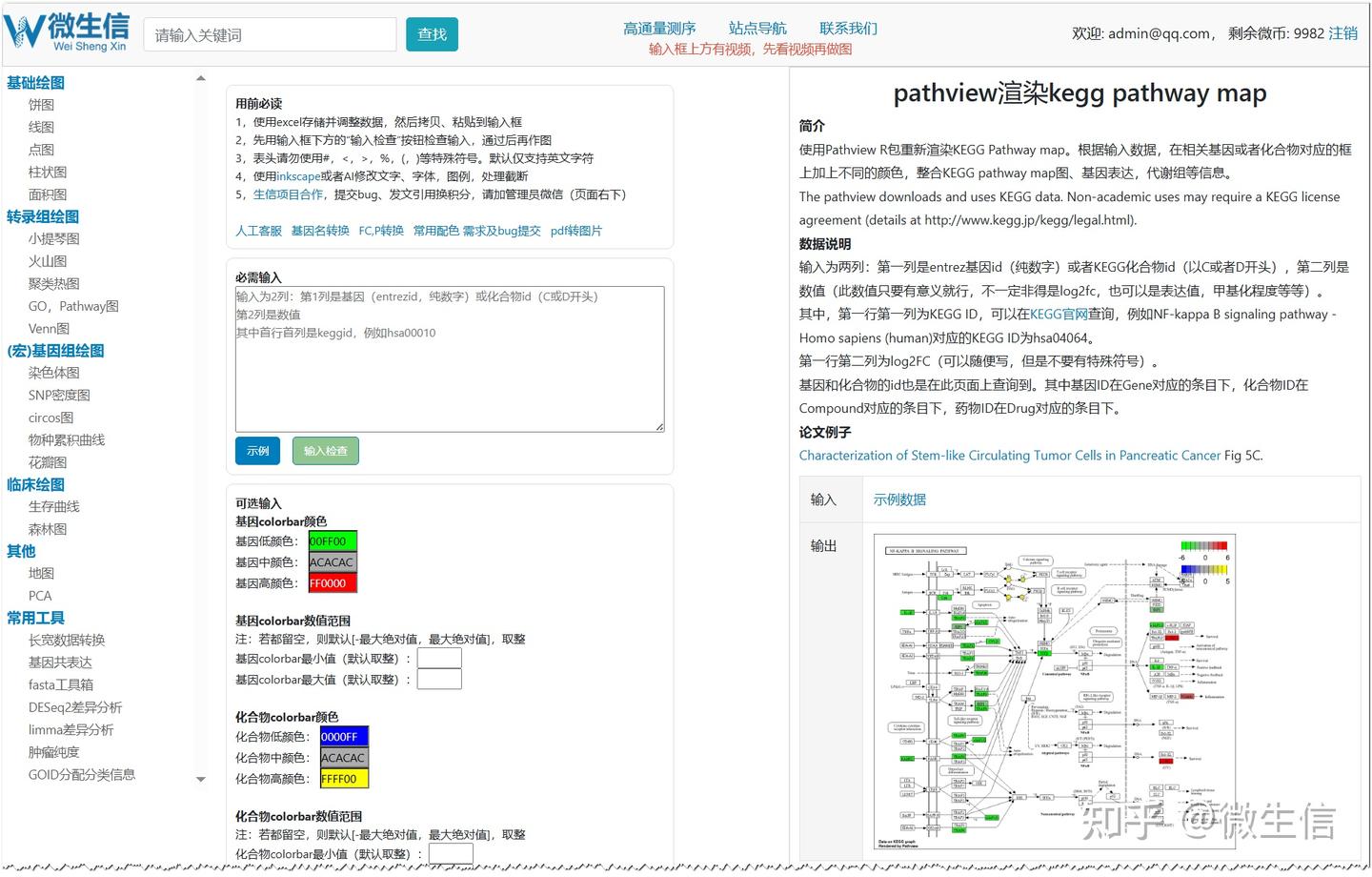The width and height of the screenshot is (1372, 877).
Task: Open the pdf转图片 link
Action: [576, 231]
